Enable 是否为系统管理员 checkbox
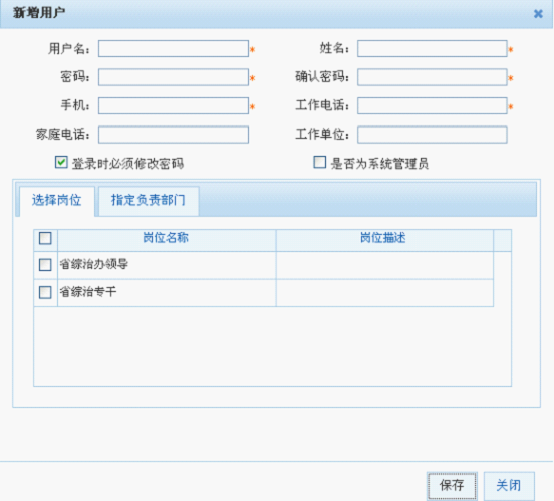The image size is (554, 501). [x=319, y=163]
